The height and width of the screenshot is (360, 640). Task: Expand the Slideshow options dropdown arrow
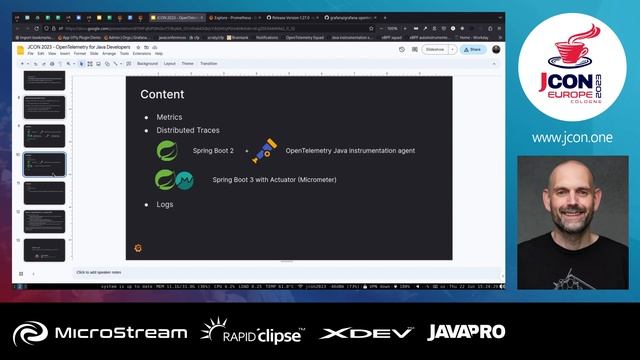(452, 49)
